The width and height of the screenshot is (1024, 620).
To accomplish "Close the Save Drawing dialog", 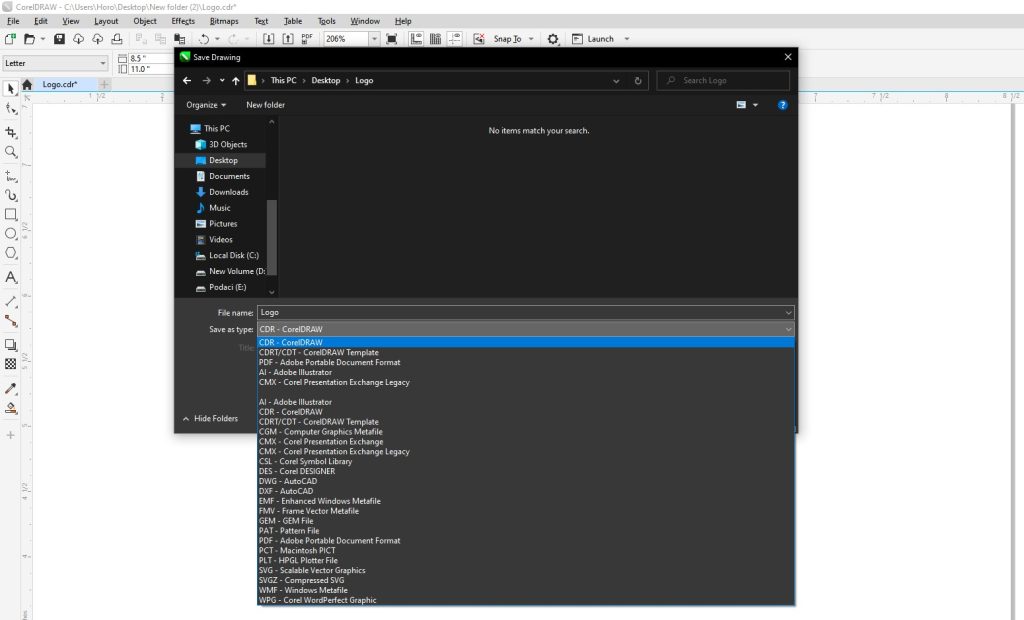I will point(788,57).
